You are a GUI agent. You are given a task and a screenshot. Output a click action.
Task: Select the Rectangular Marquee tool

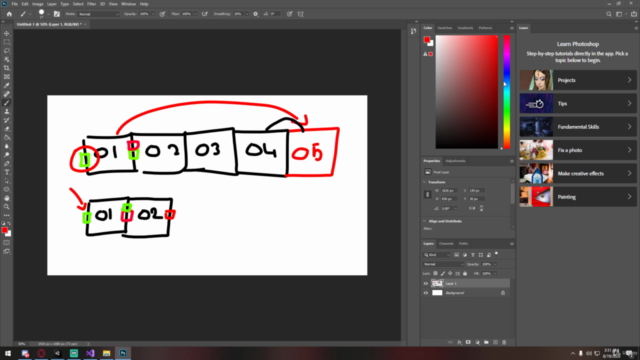coord(7,42)
